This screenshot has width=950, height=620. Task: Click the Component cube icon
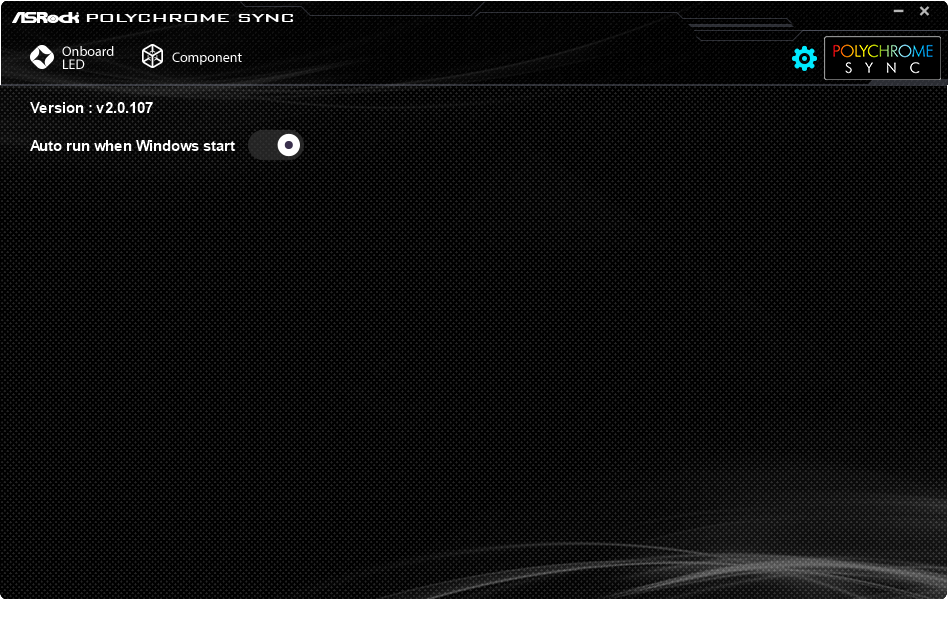[x=152, y=56]
